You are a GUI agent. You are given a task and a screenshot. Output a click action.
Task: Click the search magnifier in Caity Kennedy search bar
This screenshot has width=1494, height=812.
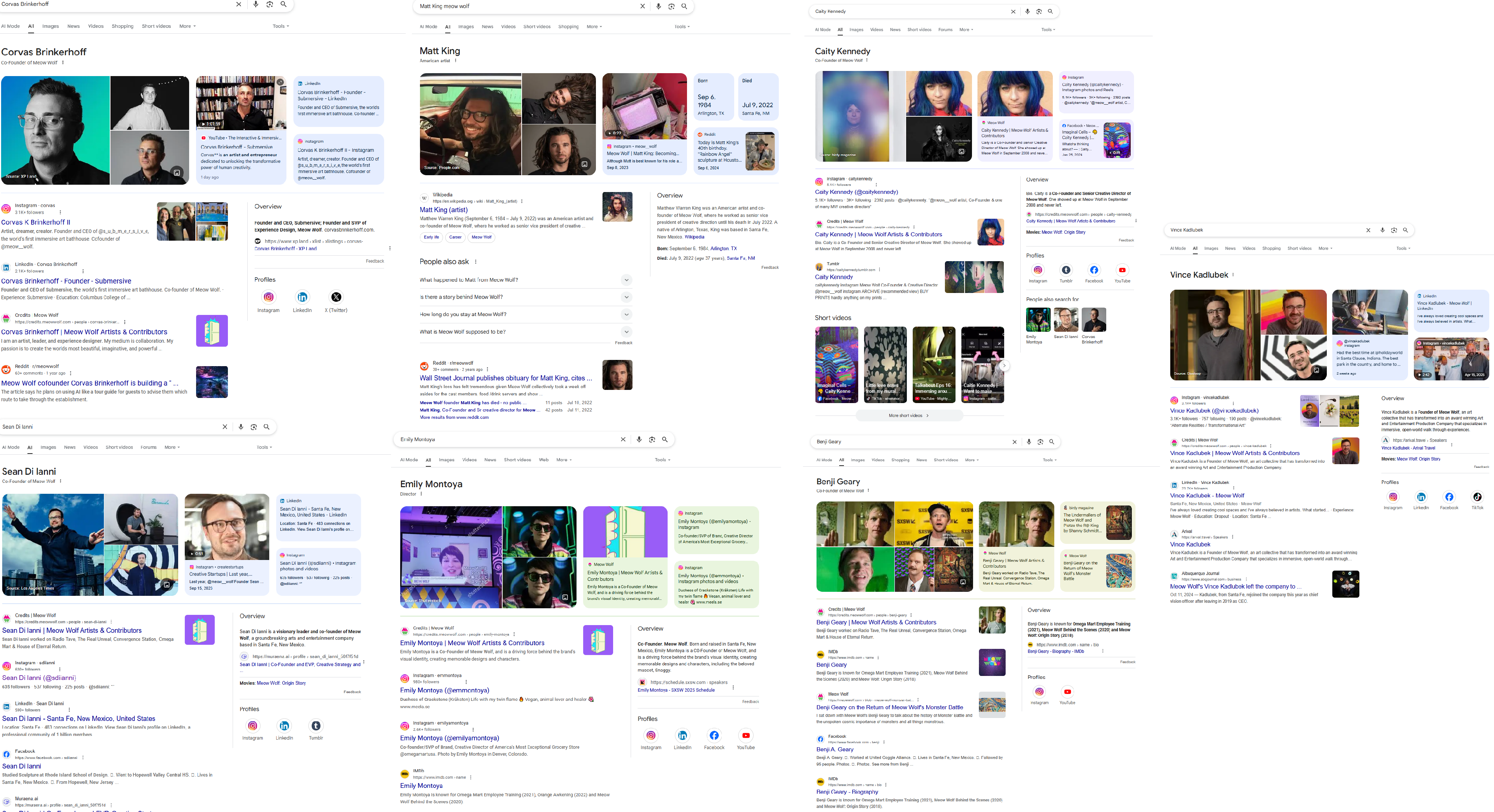point(1050,12)
